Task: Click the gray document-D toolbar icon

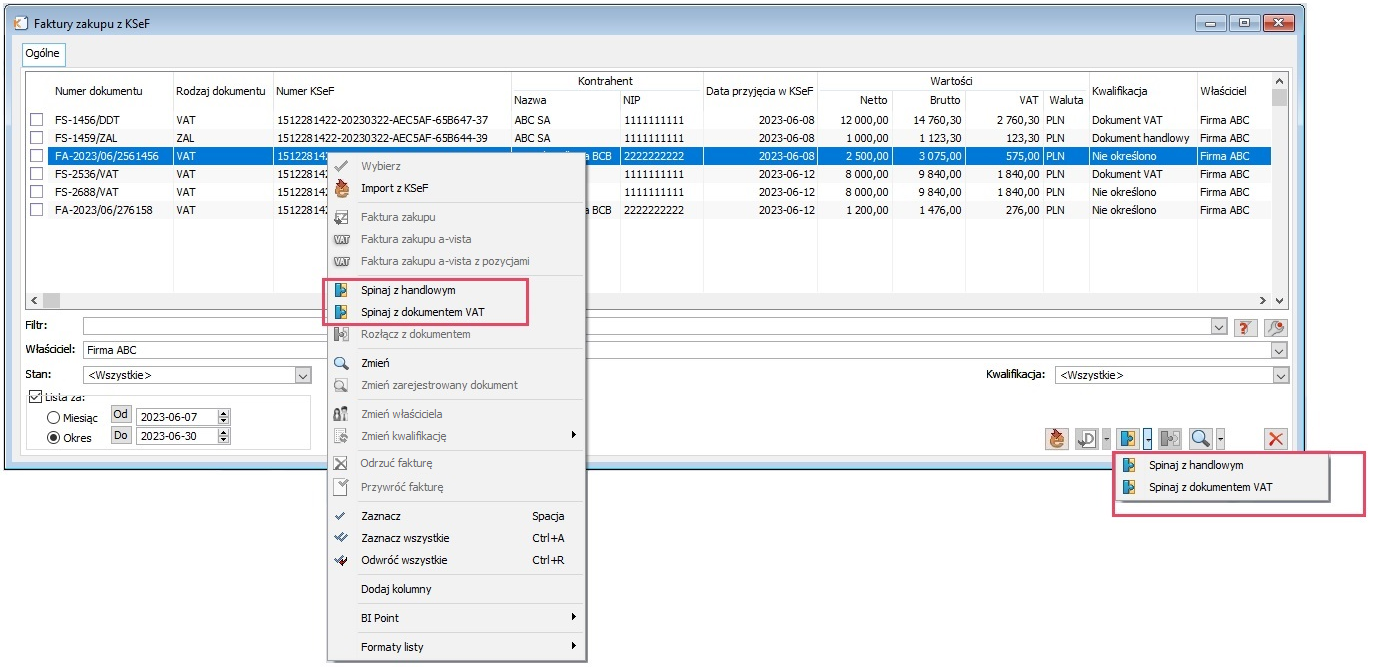Action: [1087, 438]
